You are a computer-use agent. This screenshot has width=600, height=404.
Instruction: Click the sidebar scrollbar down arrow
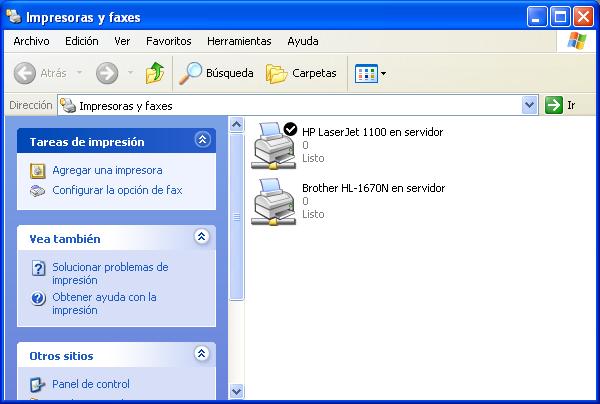(x=237, y=391)
